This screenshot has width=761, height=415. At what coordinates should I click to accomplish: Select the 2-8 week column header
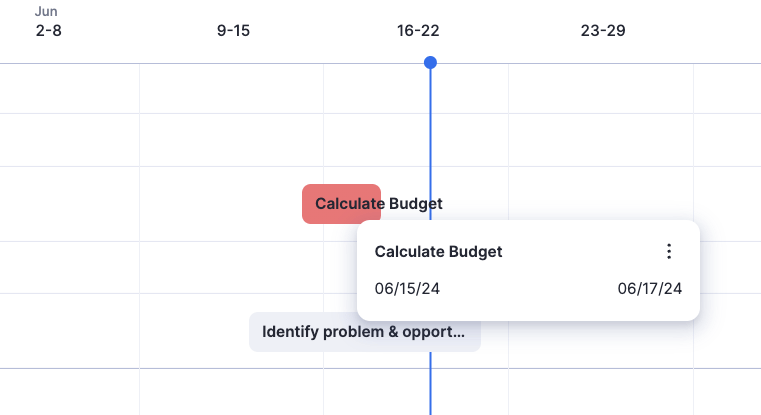(48, 31)
